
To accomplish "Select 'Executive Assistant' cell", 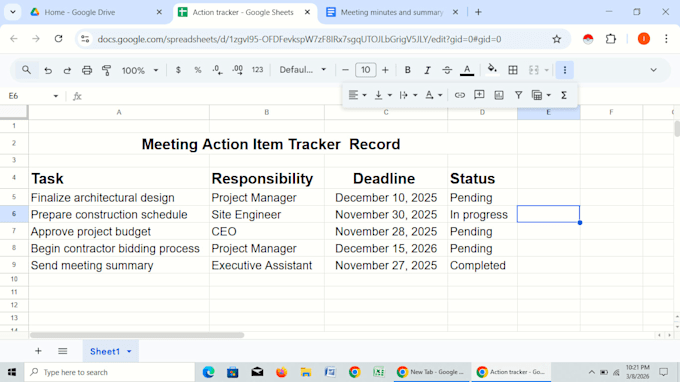I will pyautogui.click(x=267, y=265).
